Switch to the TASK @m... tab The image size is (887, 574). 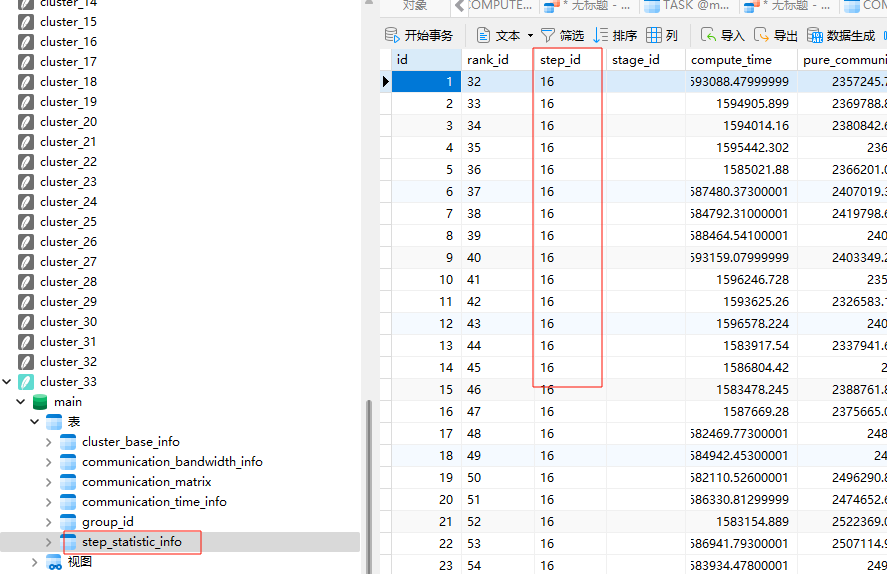point(687,6)
